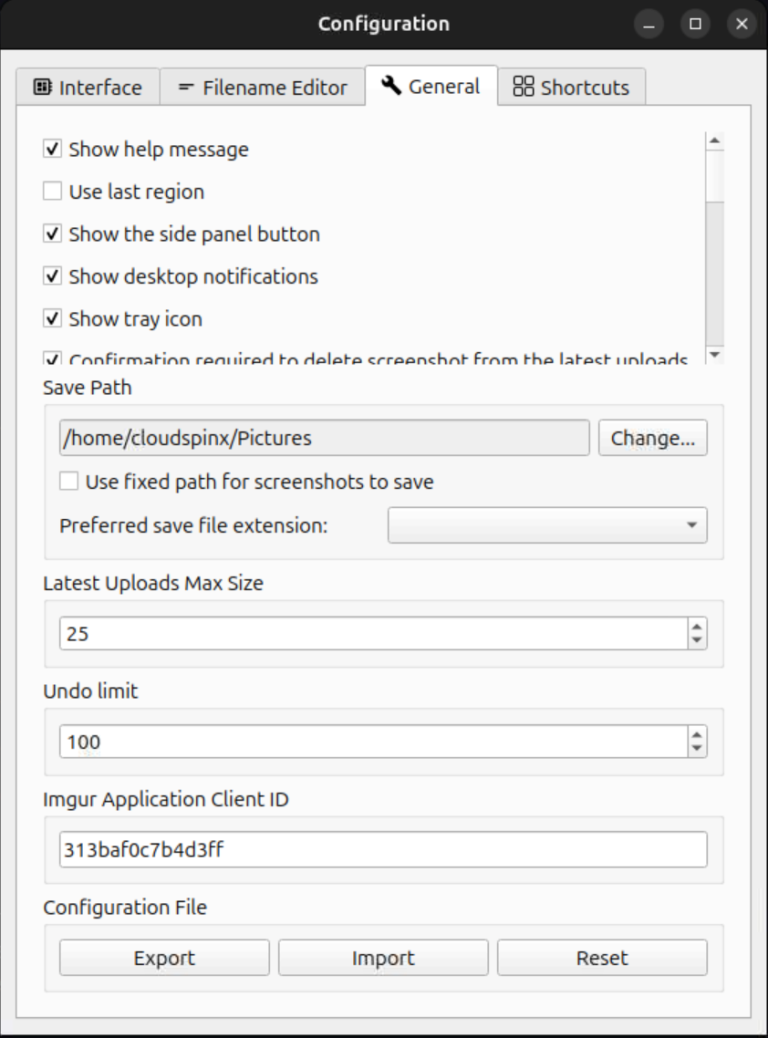Switch to the Interface tab
Viewport: 768px width, 1038px height.
click(88, 87)
